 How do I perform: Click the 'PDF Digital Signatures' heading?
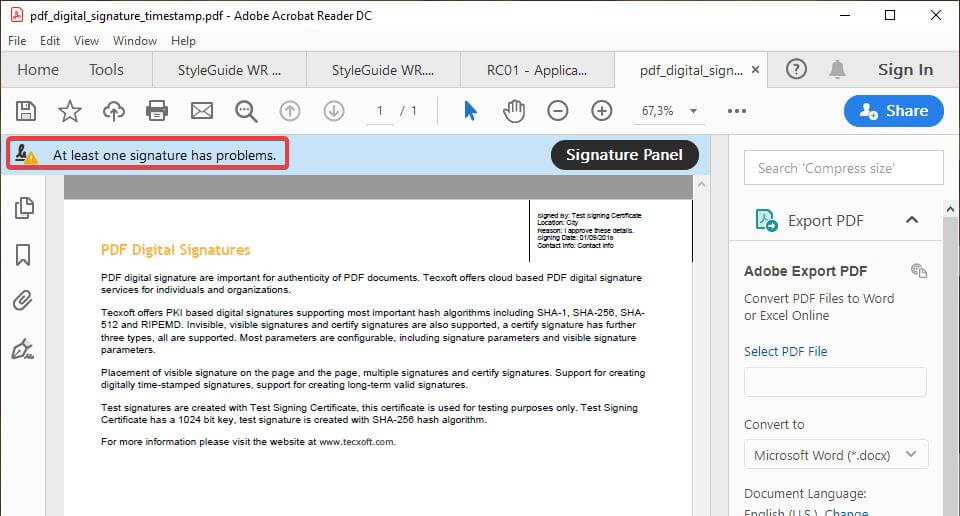pyautogui.click(x=176, y=250)
